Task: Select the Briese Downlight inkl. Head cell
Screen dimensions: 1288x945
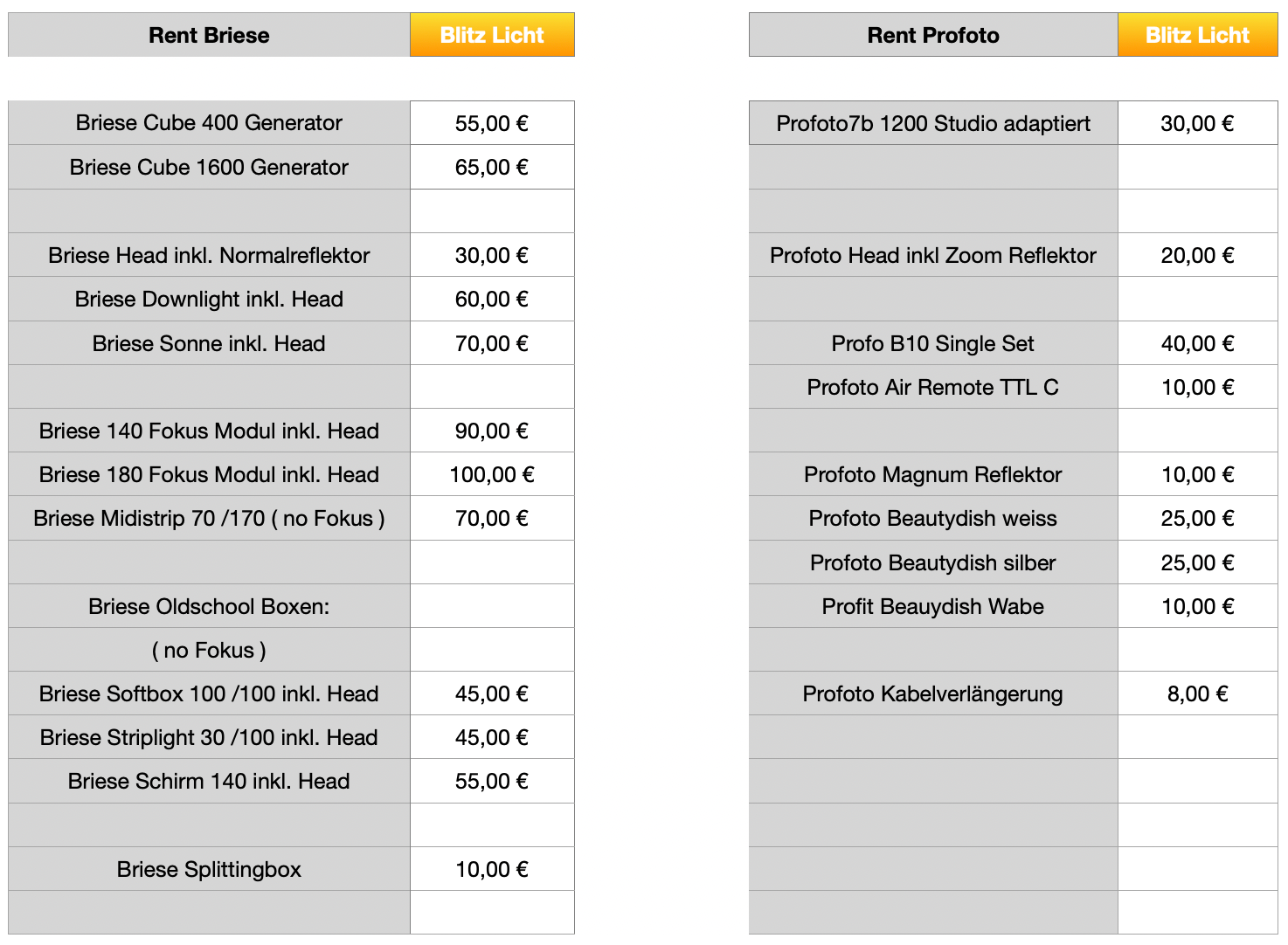Action: (209, 300)
